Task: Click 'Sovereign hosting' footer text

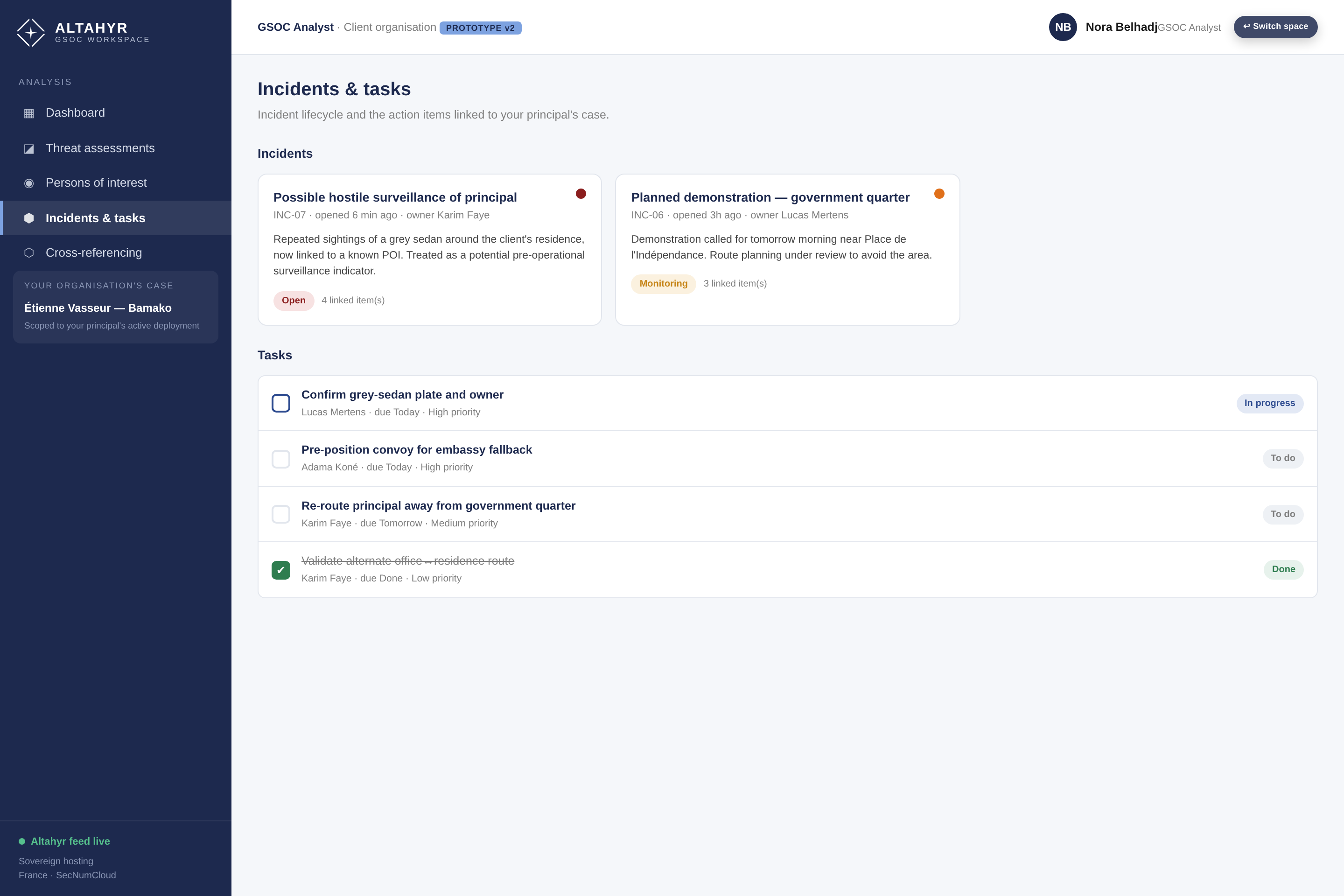Action: tap(56, 861)
